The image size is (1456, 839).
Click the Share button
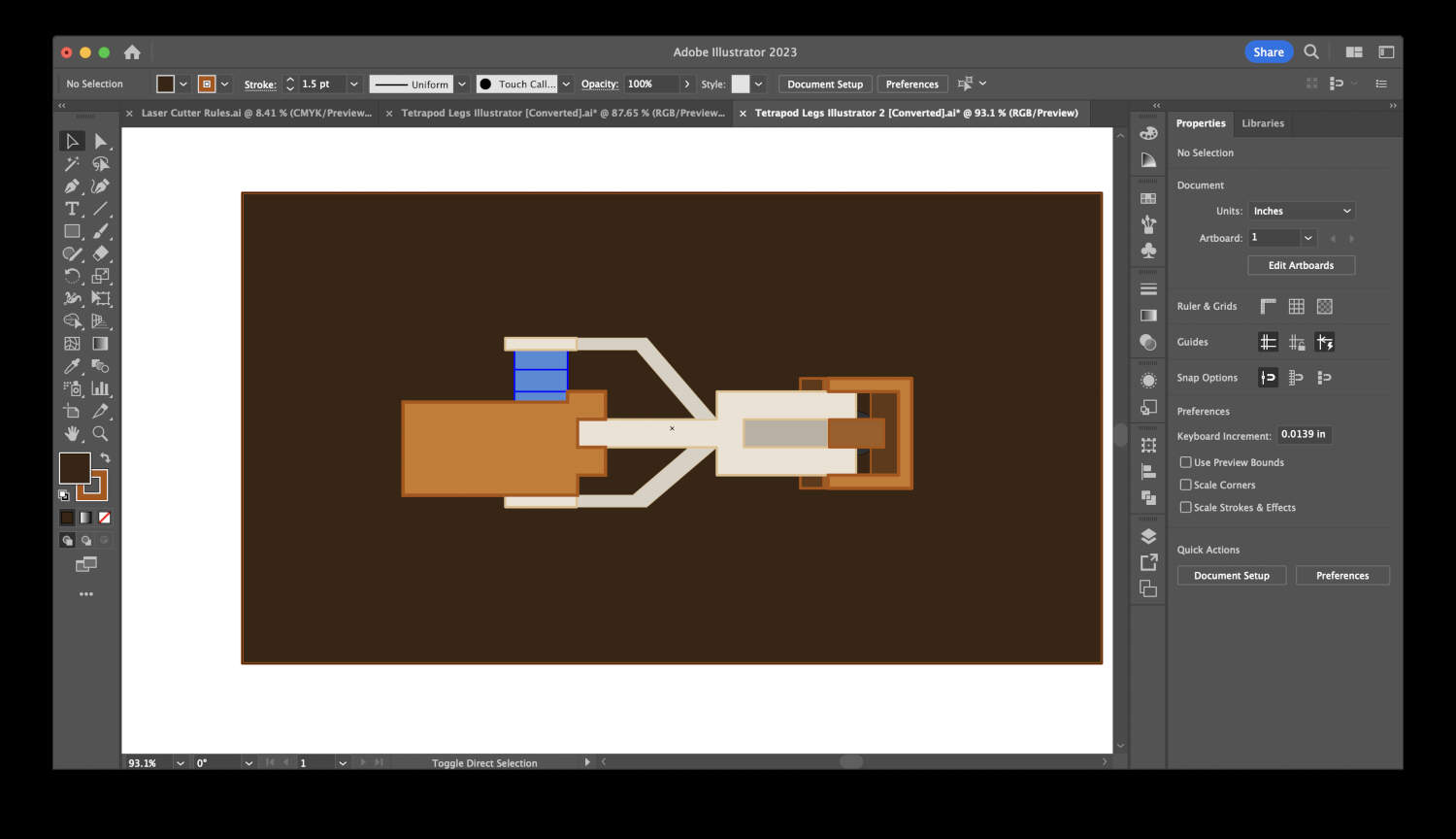point(1269,52)
